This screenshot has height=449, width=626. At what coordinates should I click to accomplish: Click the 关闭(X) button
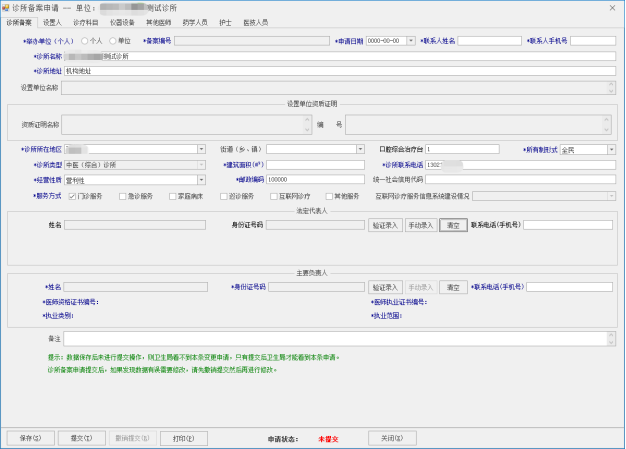392,438
